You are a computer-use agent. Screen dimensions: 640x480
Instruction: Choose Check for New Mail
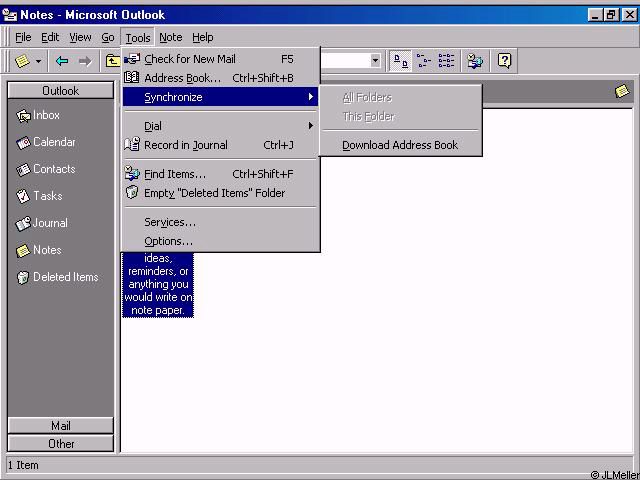[220, 59]
